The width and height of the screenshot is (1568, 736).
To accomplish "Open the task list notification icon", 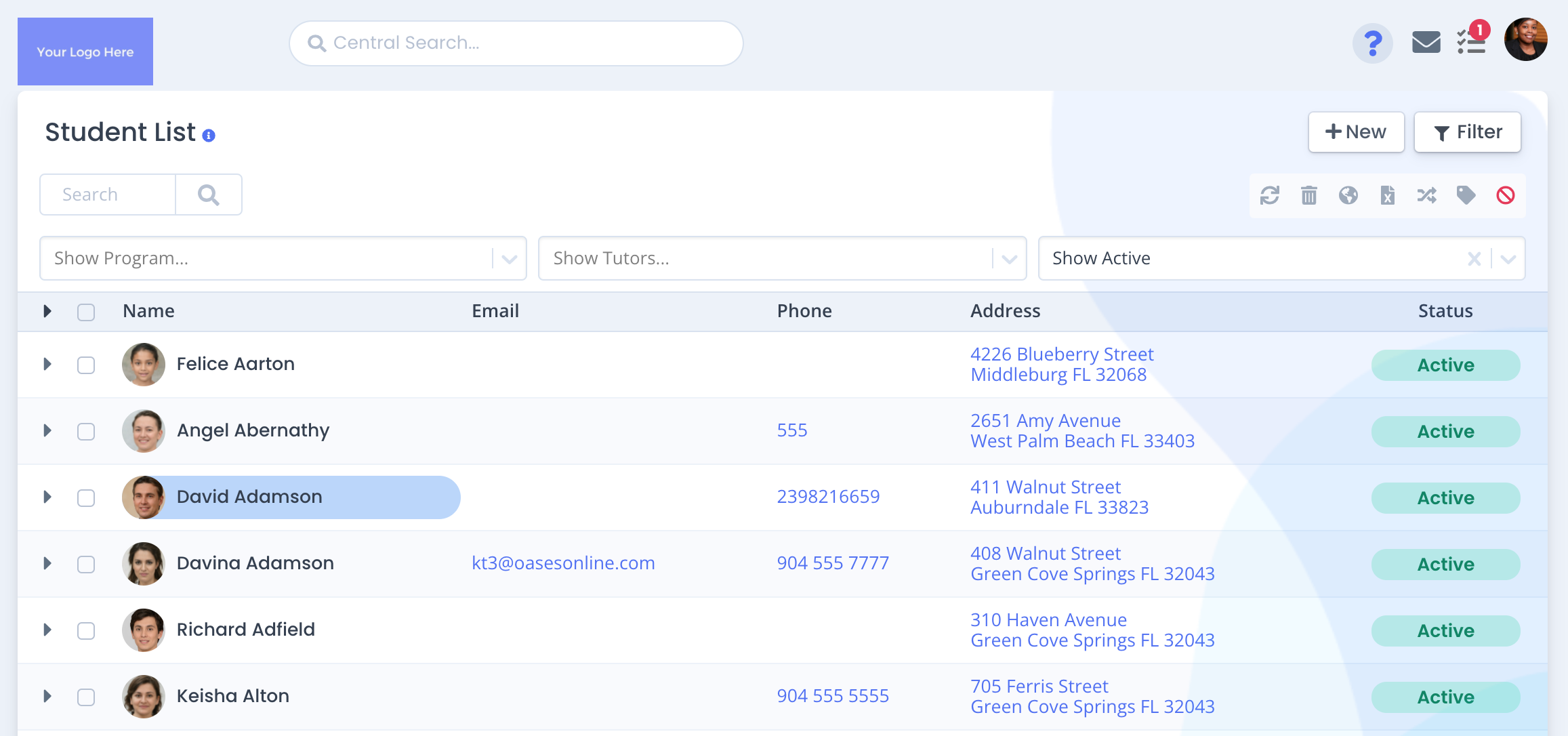I will 1471,43.
